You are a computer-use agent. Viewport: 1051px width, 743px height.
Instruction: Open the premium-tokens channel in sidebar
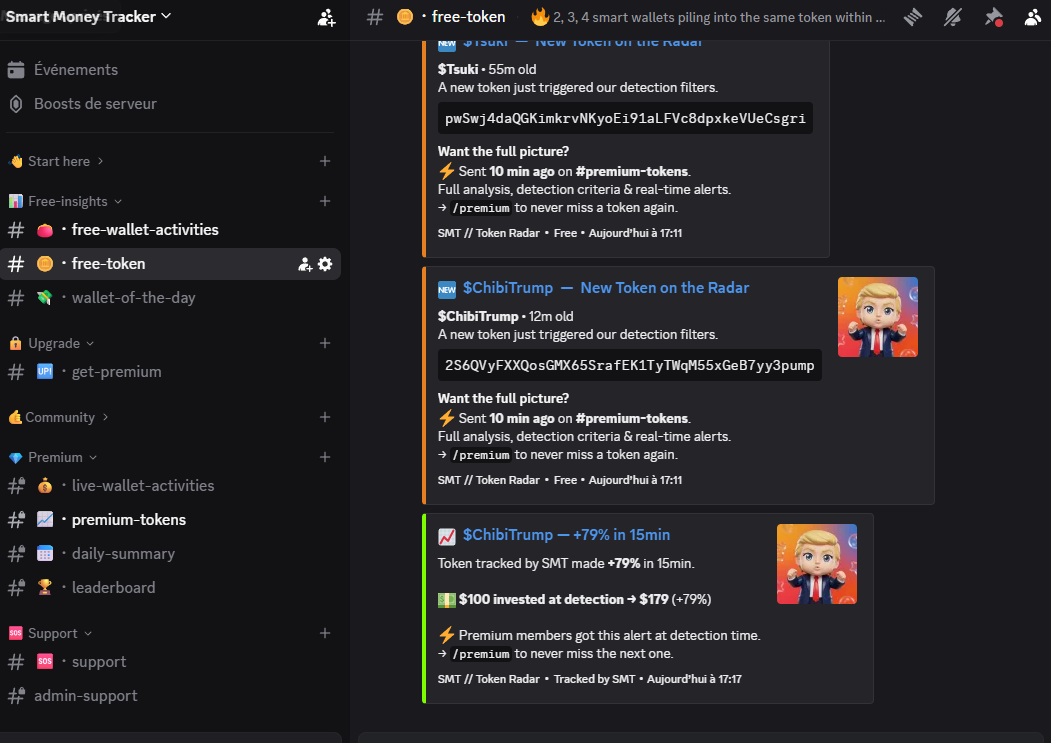pyautogui.click(x=170, y=520)
